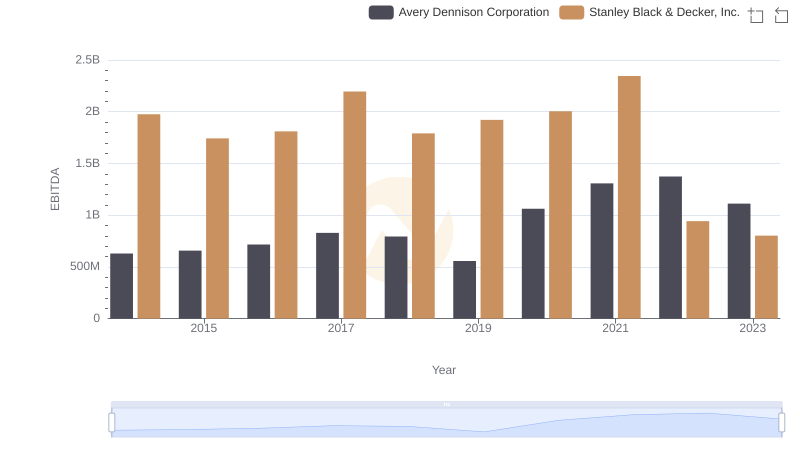
Task: Click the 2.5B y-axis label
Action: [x=88, y=60]
